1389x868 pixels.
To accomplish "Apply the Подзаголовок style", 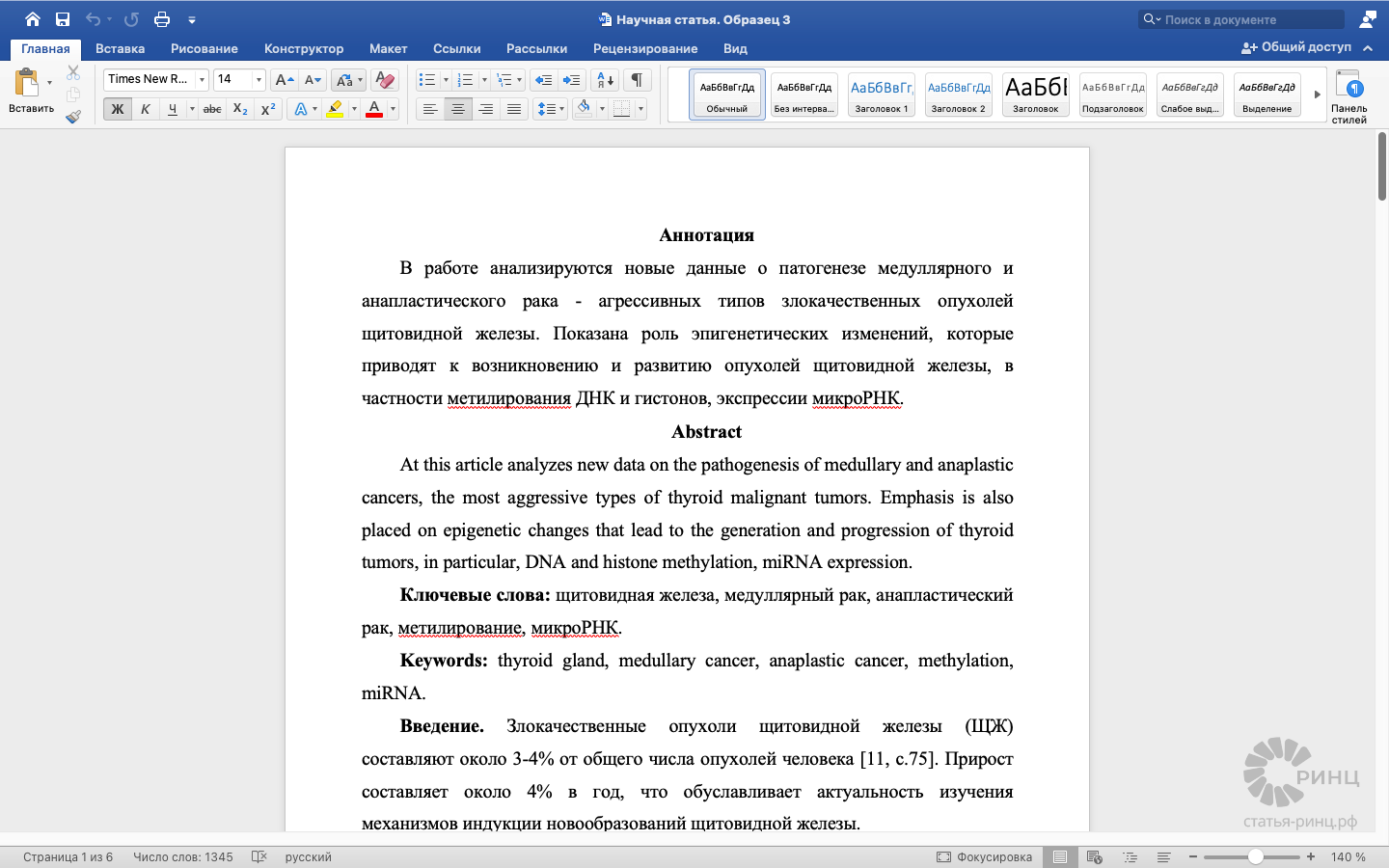I will pyautogui.click(x=1112, y=95).
